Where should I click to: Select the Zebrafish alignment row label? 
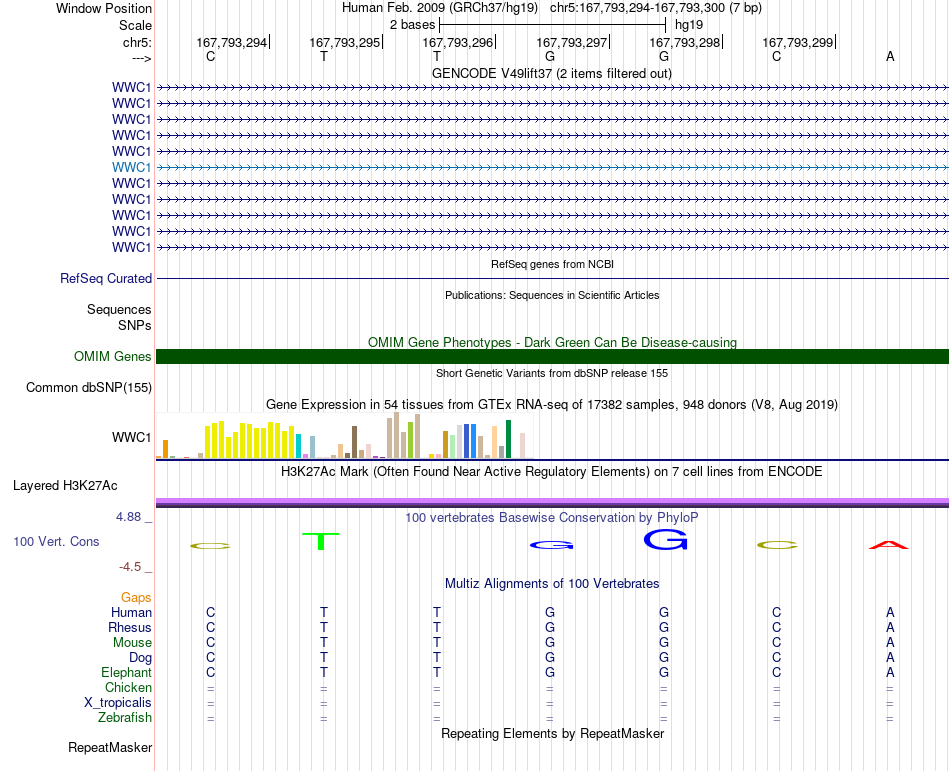tap(125, 718)
